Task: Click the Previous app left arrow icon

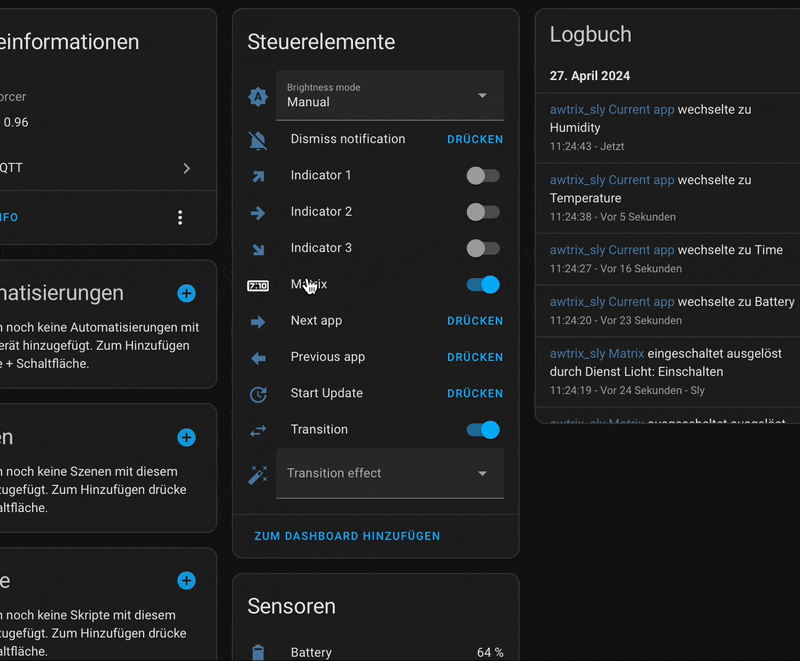Action: click(258, 356)
